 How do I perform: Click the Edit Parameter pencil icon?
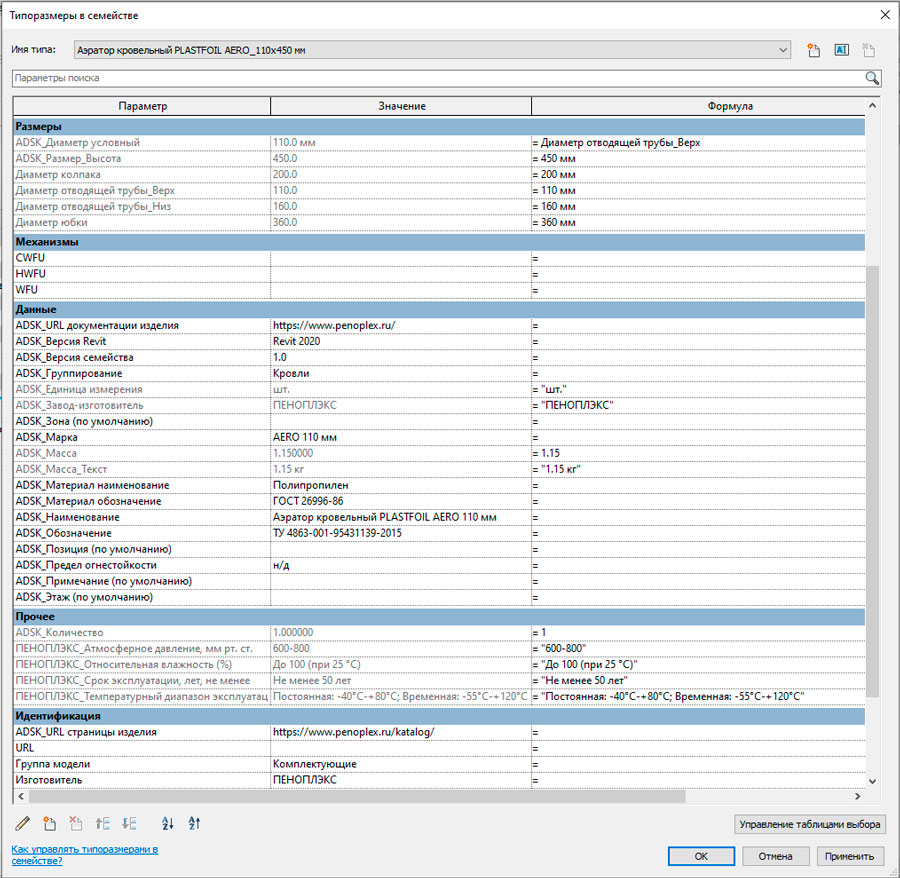click(x=23, y=824)
